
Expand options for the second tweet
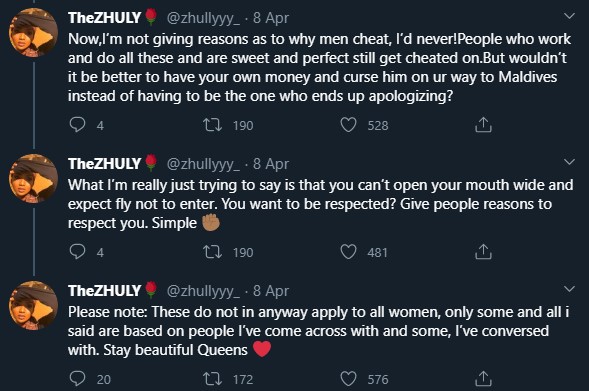pyautogui.click(x=569, y=162)
